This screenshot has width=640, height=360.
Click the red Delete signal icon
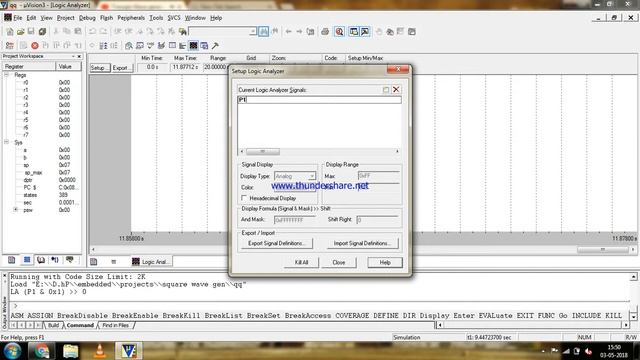tap(396, 89)
